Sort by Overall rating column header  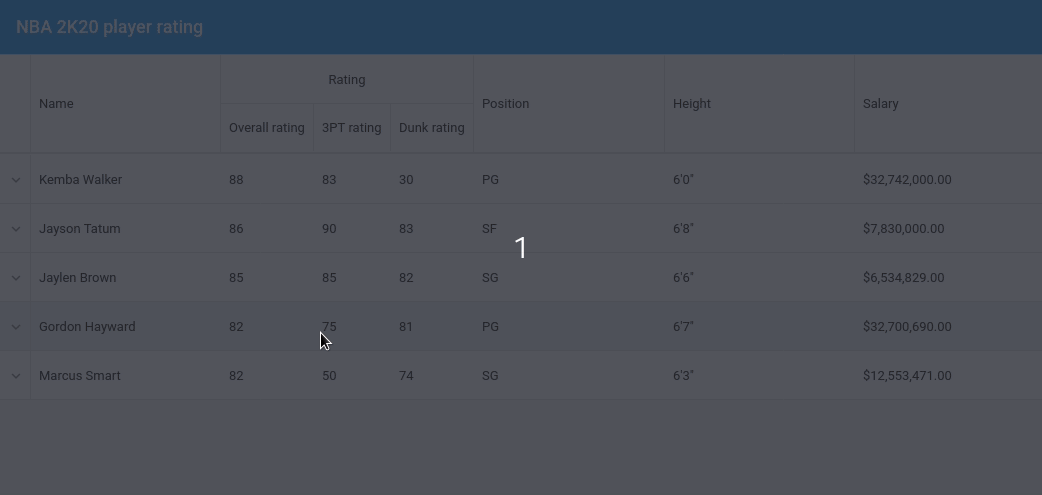pos(266,128)
